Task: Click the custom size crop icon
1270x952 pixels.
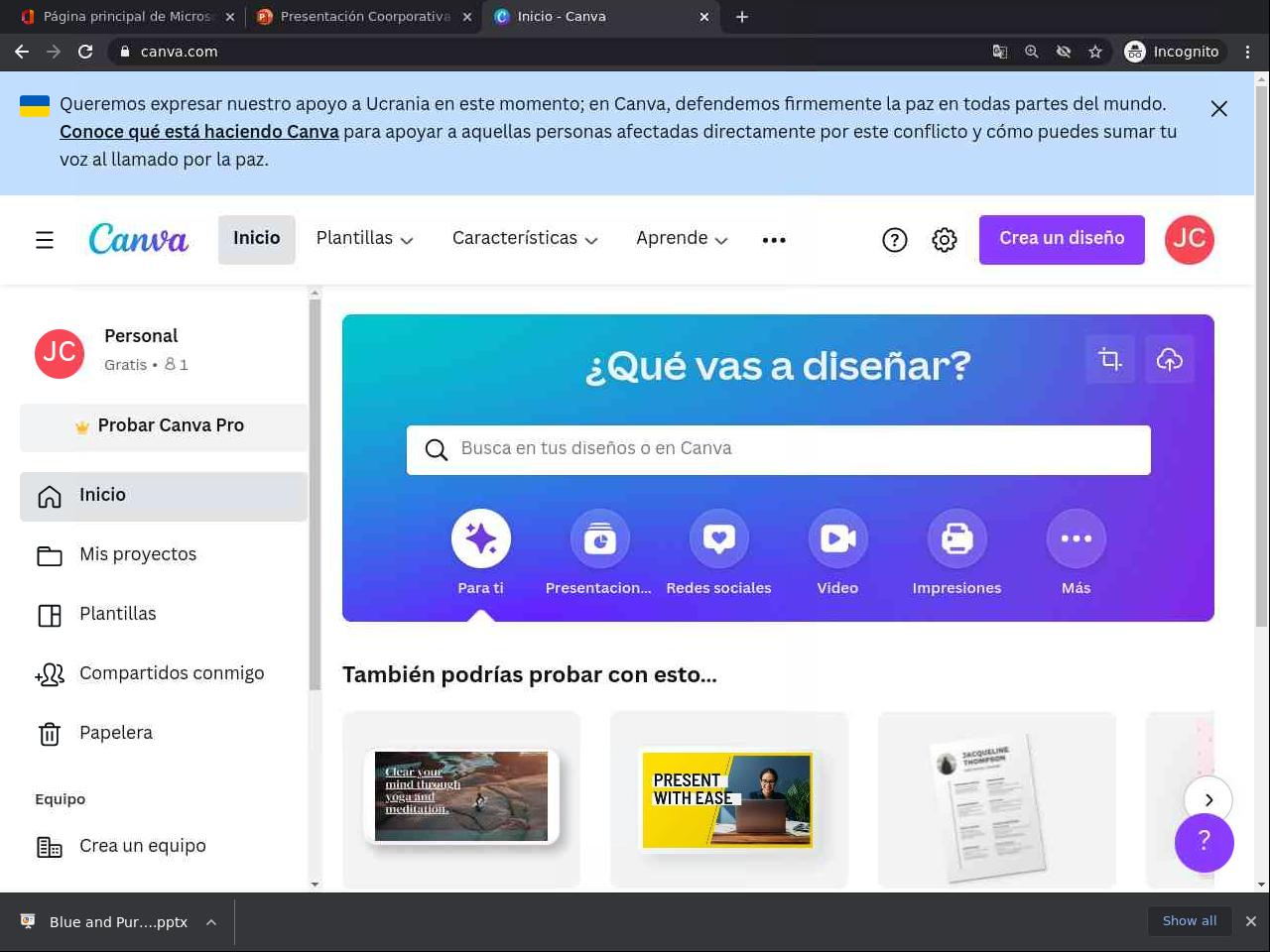Action: pyautogui.click(x=1110, y=359)
